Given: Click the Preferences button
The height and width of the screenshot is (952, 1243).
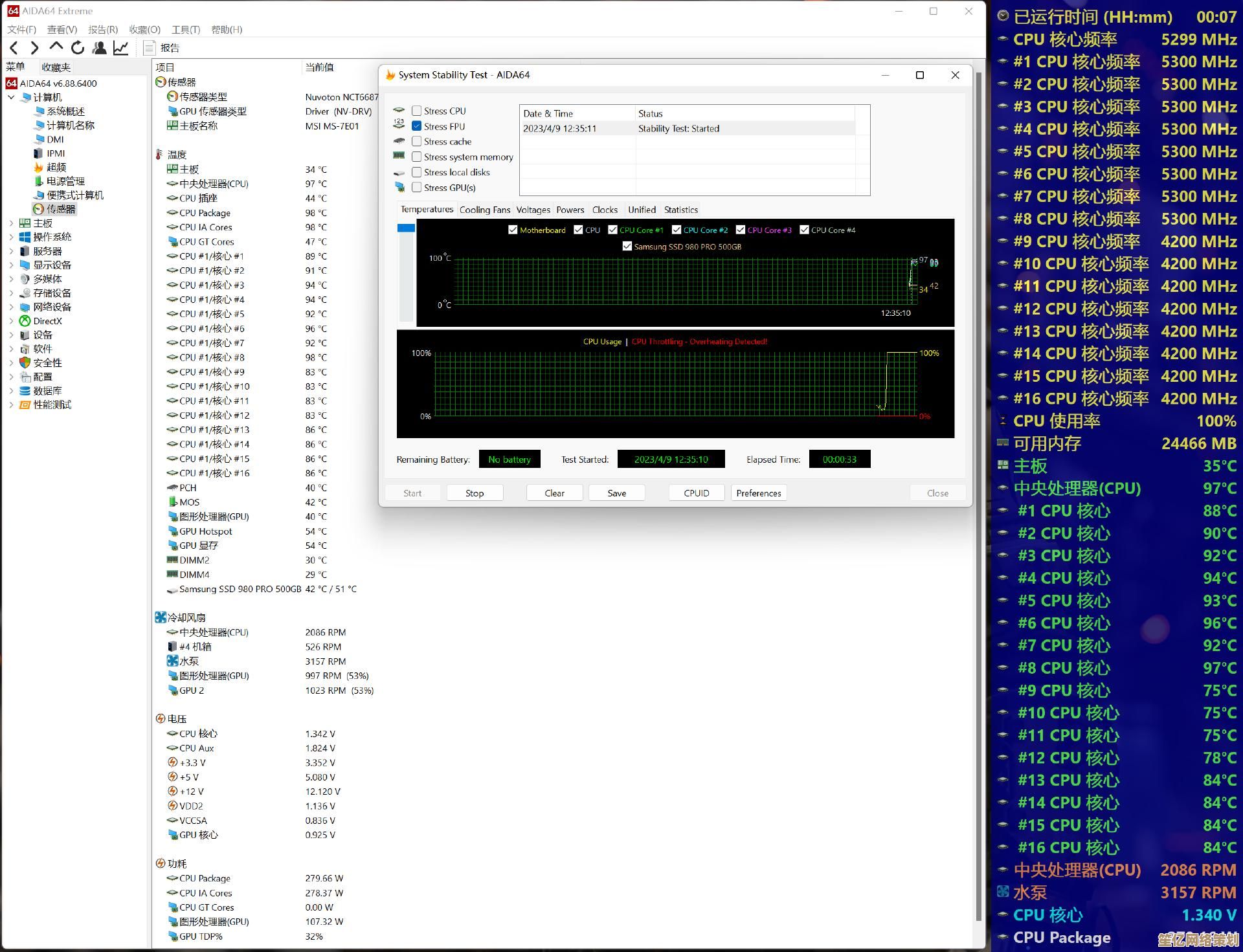Looking at the screenshot, I should point(758,493).
